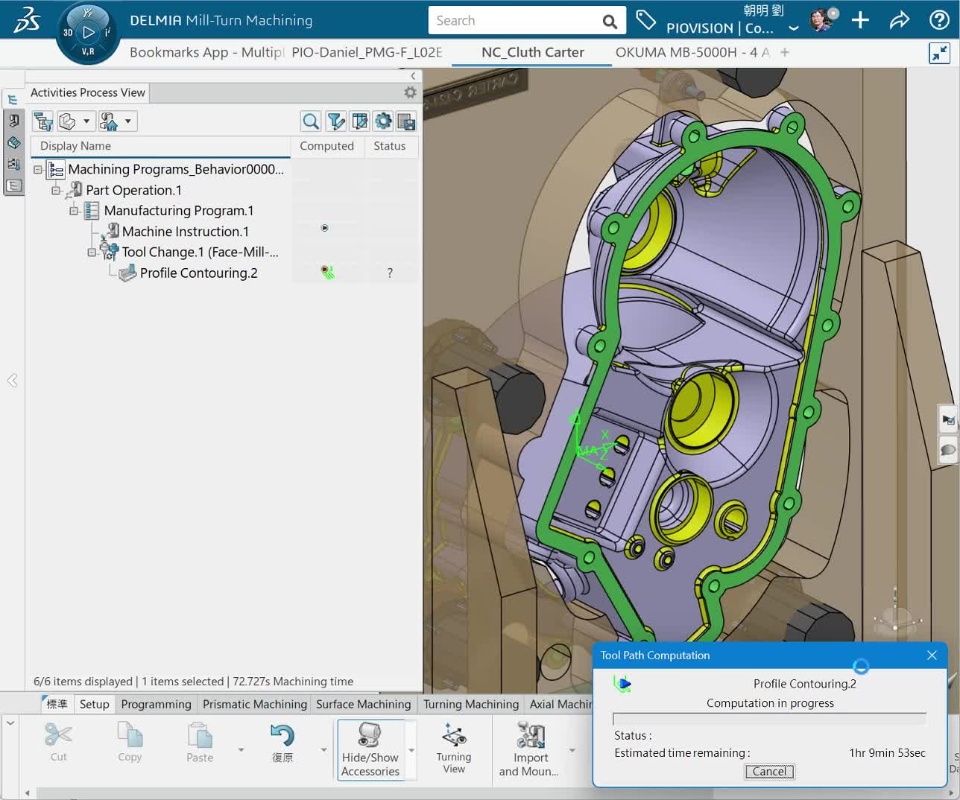Click the part/stock cube toolbar icon
960x800 pixels.
click(x=67, y=121)
